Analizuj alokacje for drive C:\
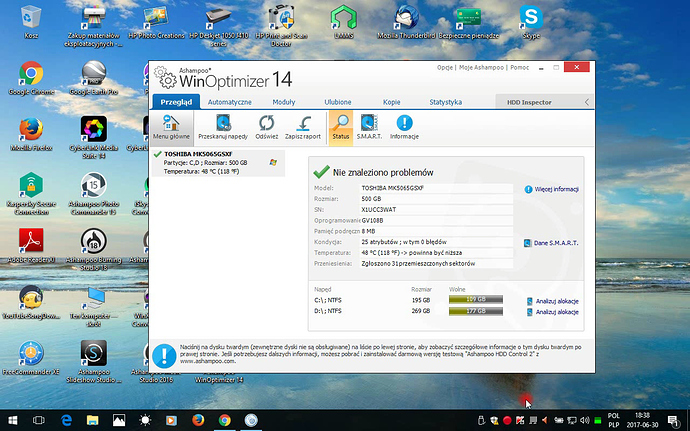Image resolution: width=690 pixels, height=431 pixels. 553,301
